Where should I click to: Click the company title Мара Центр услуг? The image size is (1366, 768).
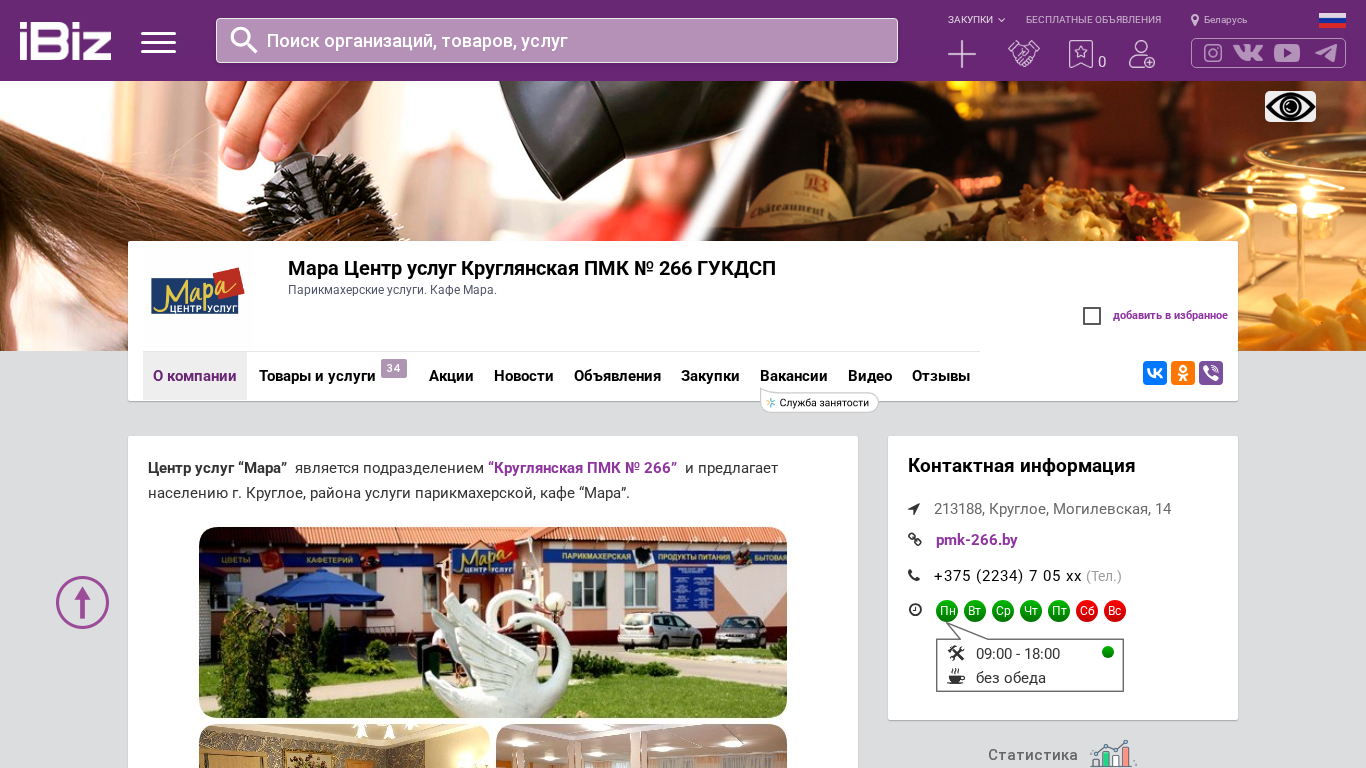coord(532,268)
